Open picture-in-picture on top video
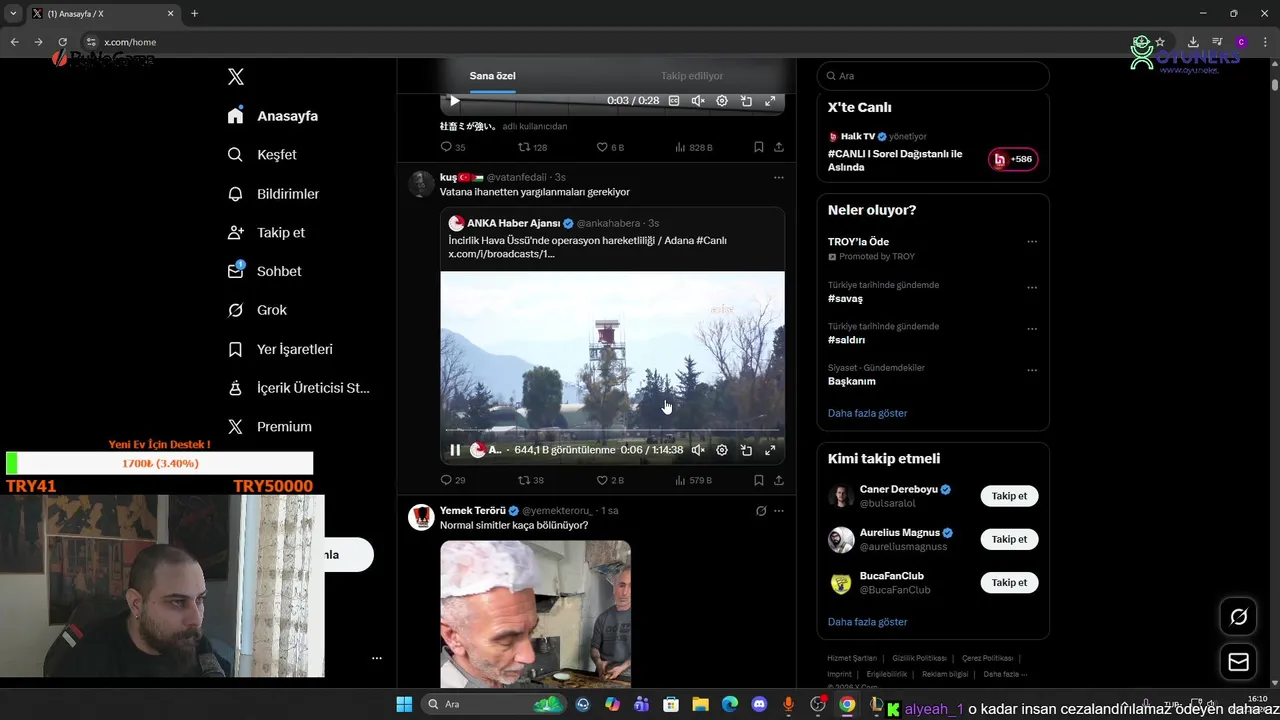The height and width of the screenshot is (720, 1280). point(746,101)
